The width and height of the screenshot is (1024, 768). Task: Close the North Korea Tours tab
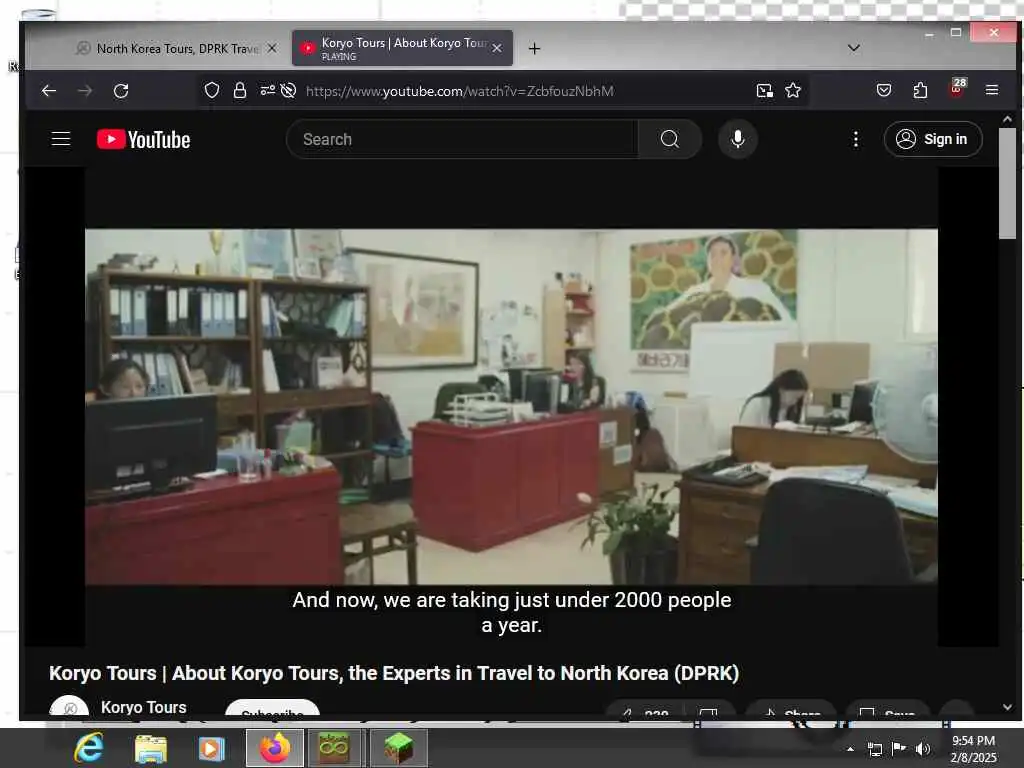click(272, 48)
